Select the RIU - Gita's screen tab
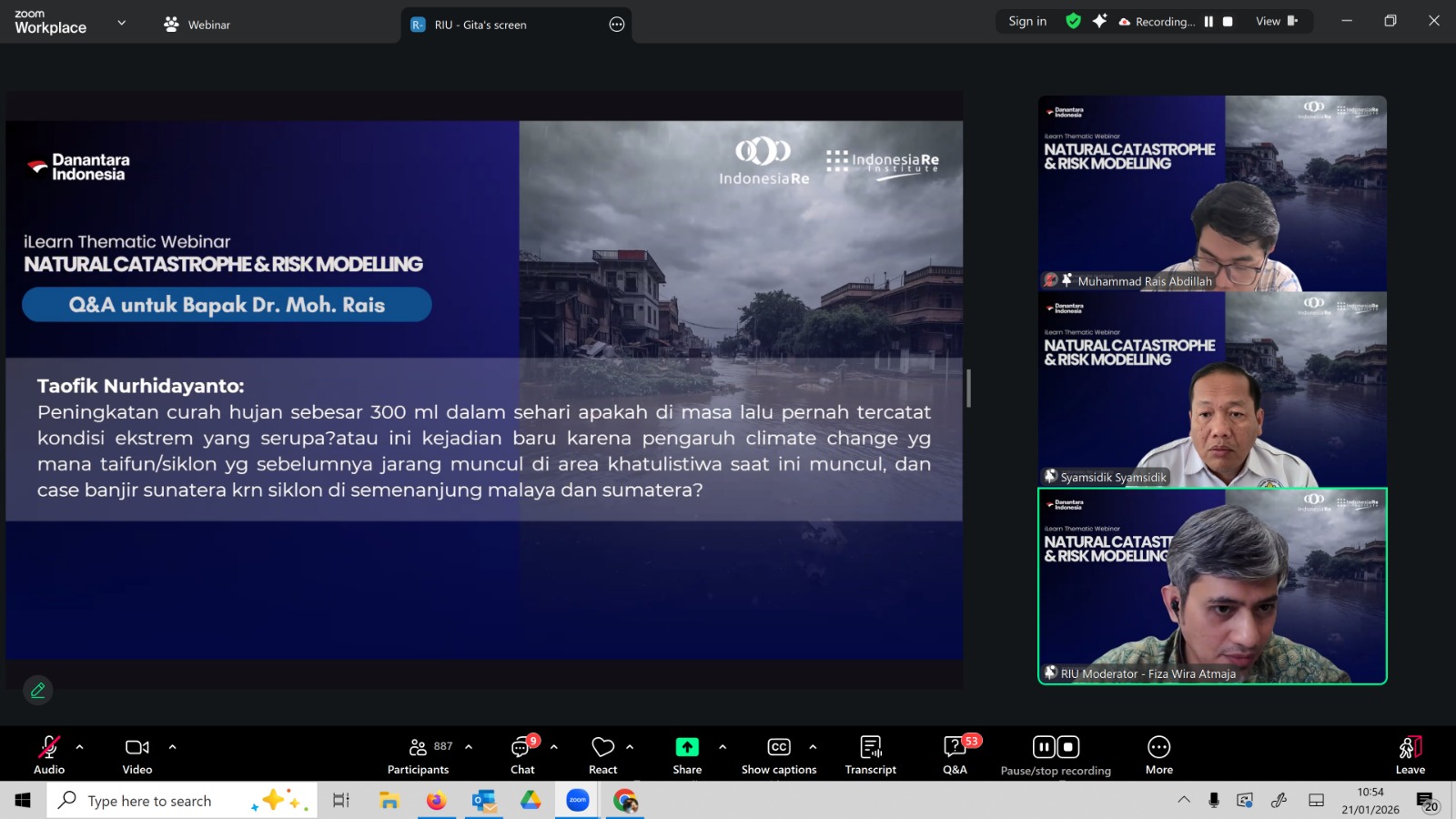The width and height of the screenshot is (1456, 819). click(x=480, y=25)
